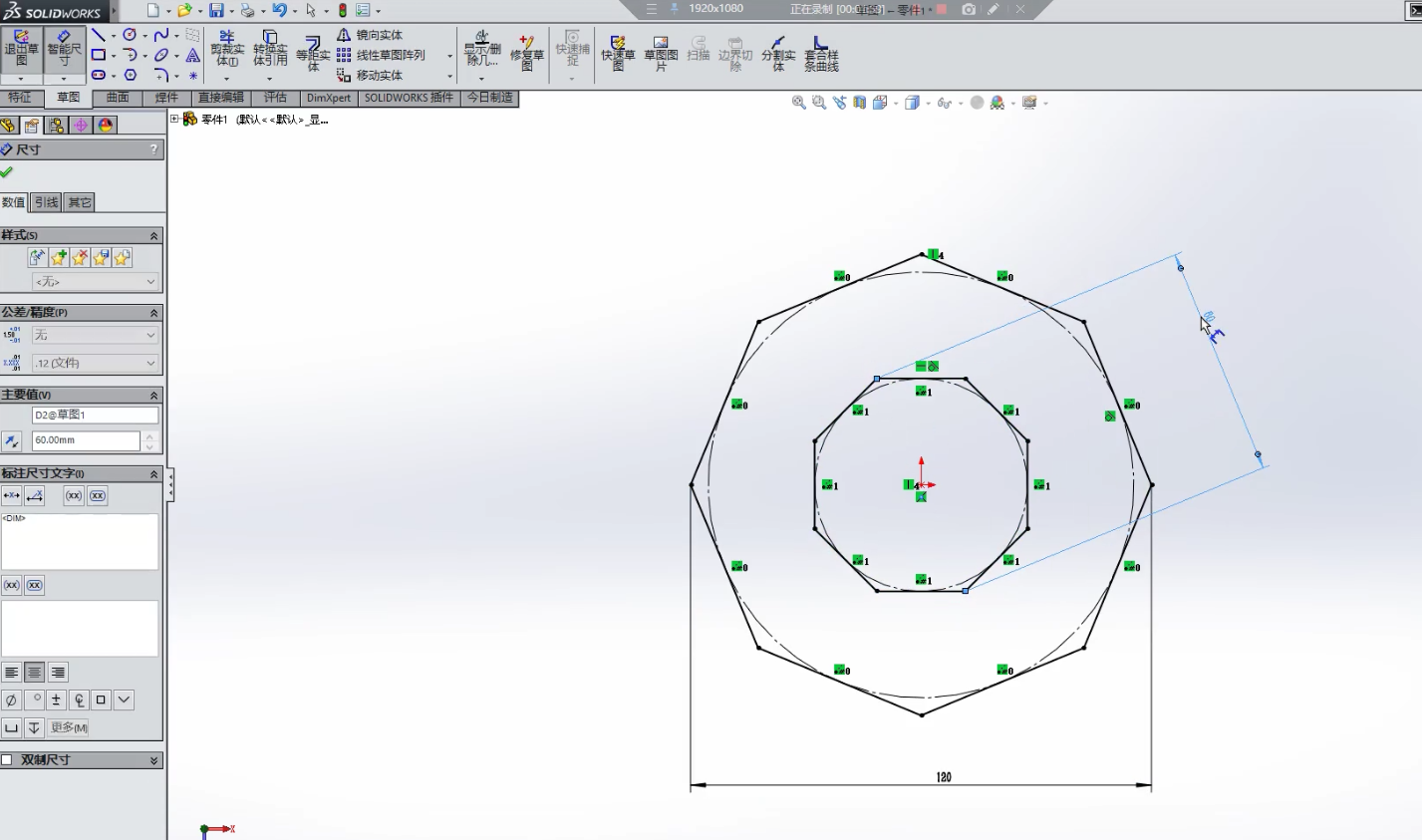Click the Smart Dimension (智能尺寸) tool
This screenshot has width=1422, height=840.
tap(64, 50)
